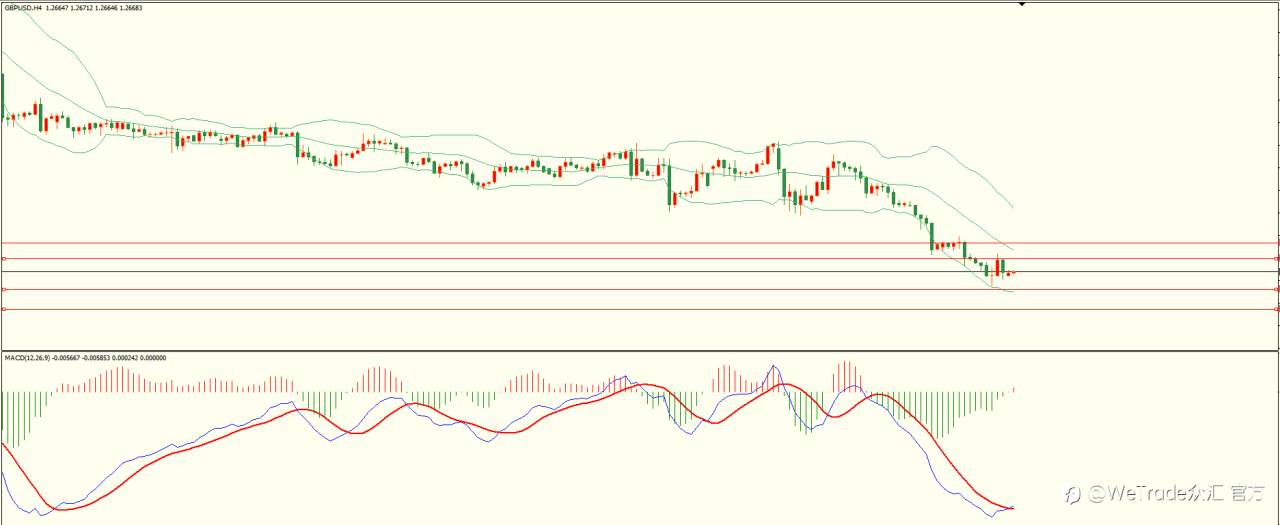Select the topmost red horizontal line
The image size is (1280, 525).
click(x=640, y=243)
